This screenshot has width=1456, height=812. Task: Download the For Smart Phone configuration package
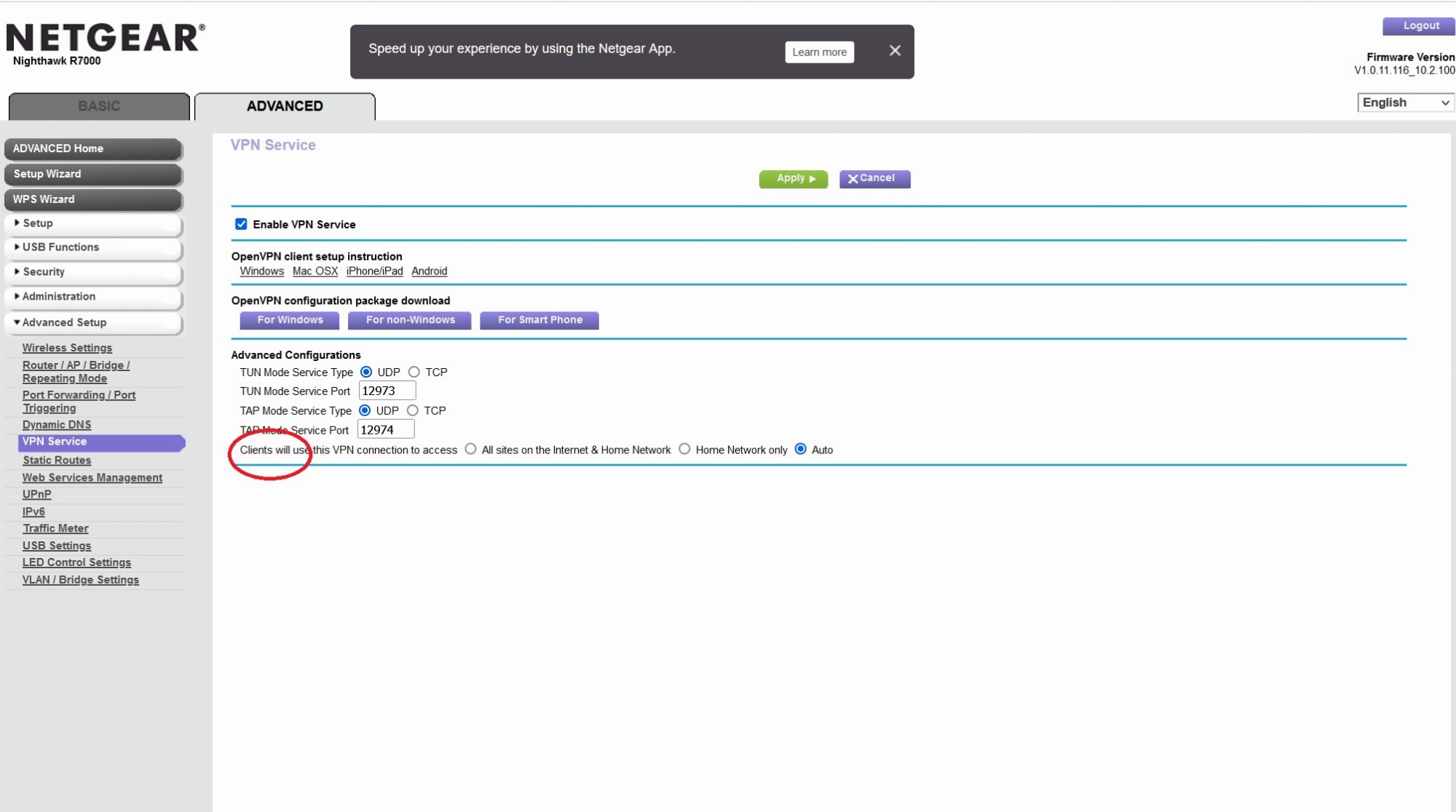pyautogui.click(x=539, y=320)
